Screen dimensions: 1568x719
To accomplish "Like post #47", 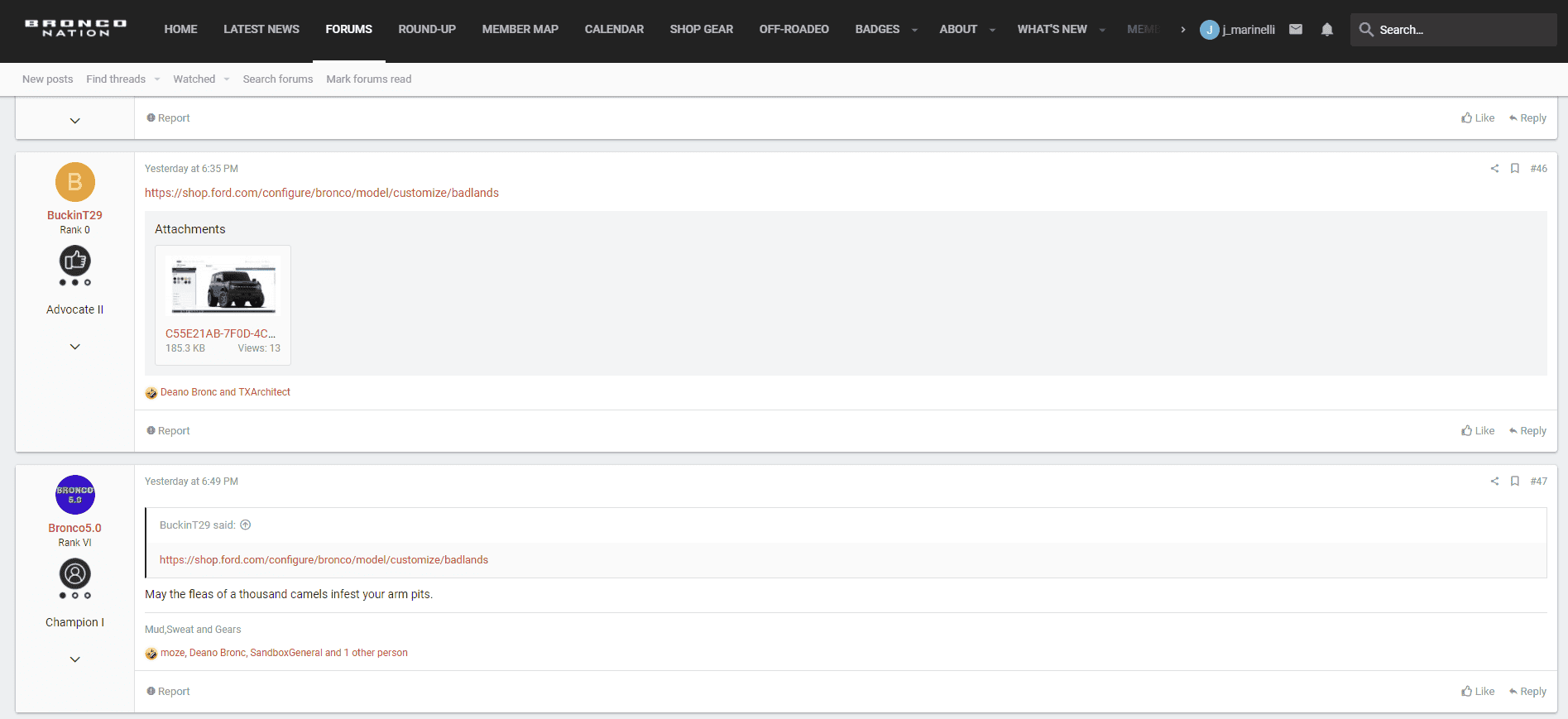I will click(1478, 692).
